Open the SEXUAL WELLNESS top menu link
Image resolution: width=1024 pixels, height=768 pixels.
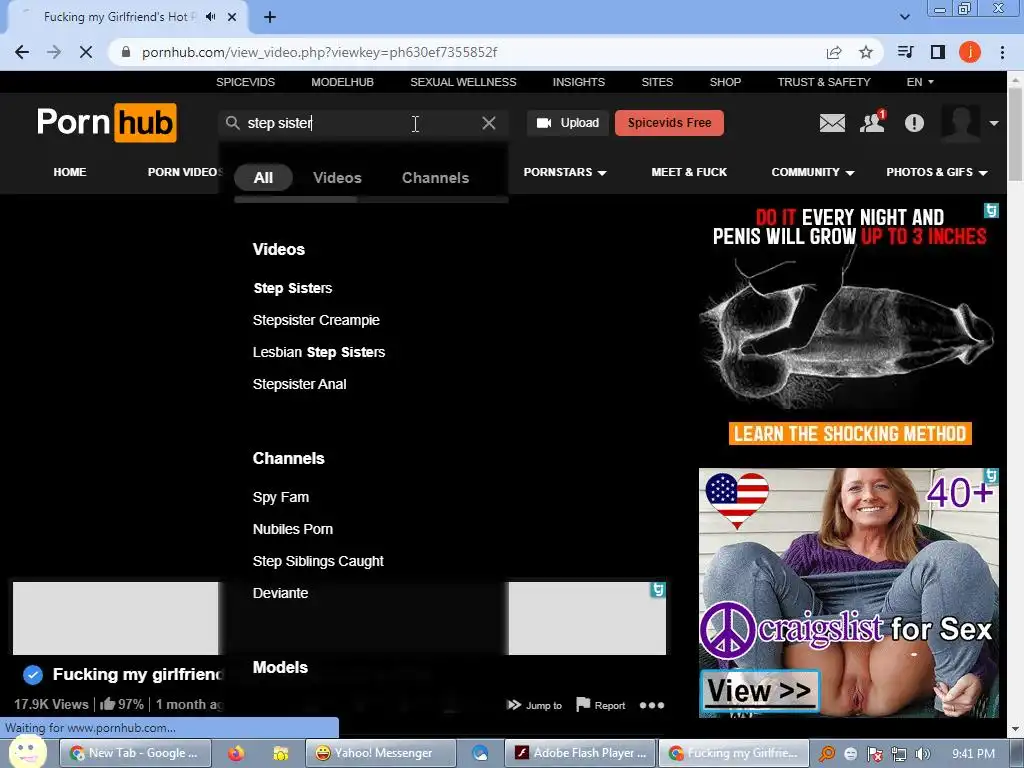[463, 82]
